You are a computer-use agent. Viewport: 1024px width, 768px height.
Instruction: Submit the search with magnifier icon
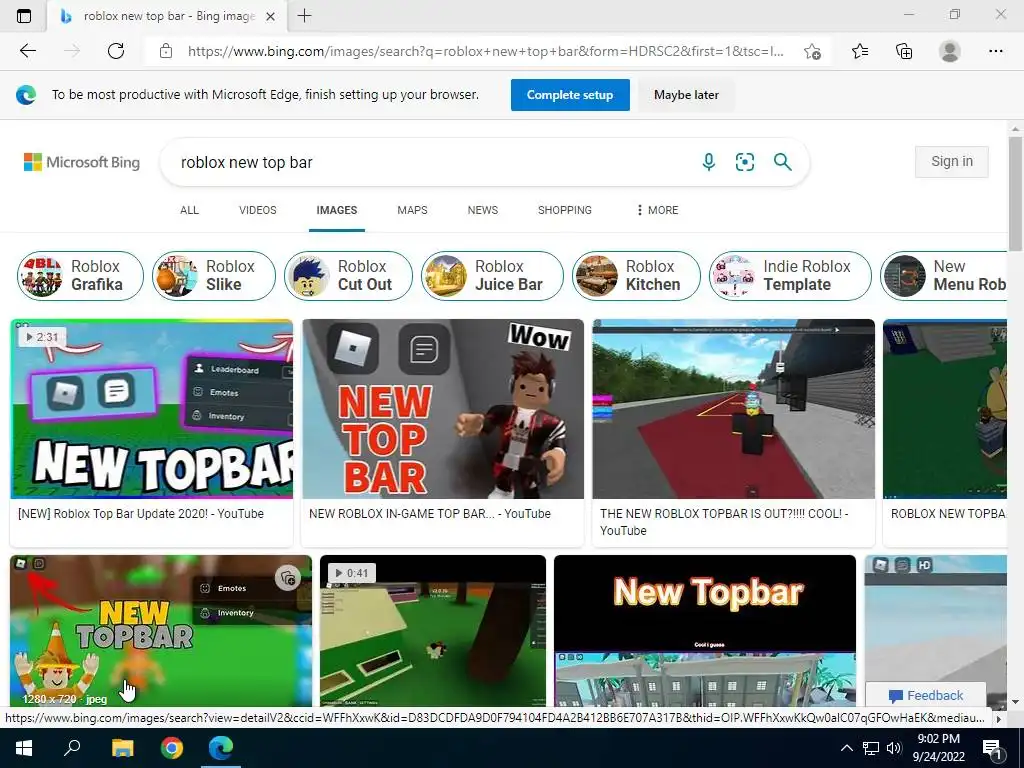point(782,161)
